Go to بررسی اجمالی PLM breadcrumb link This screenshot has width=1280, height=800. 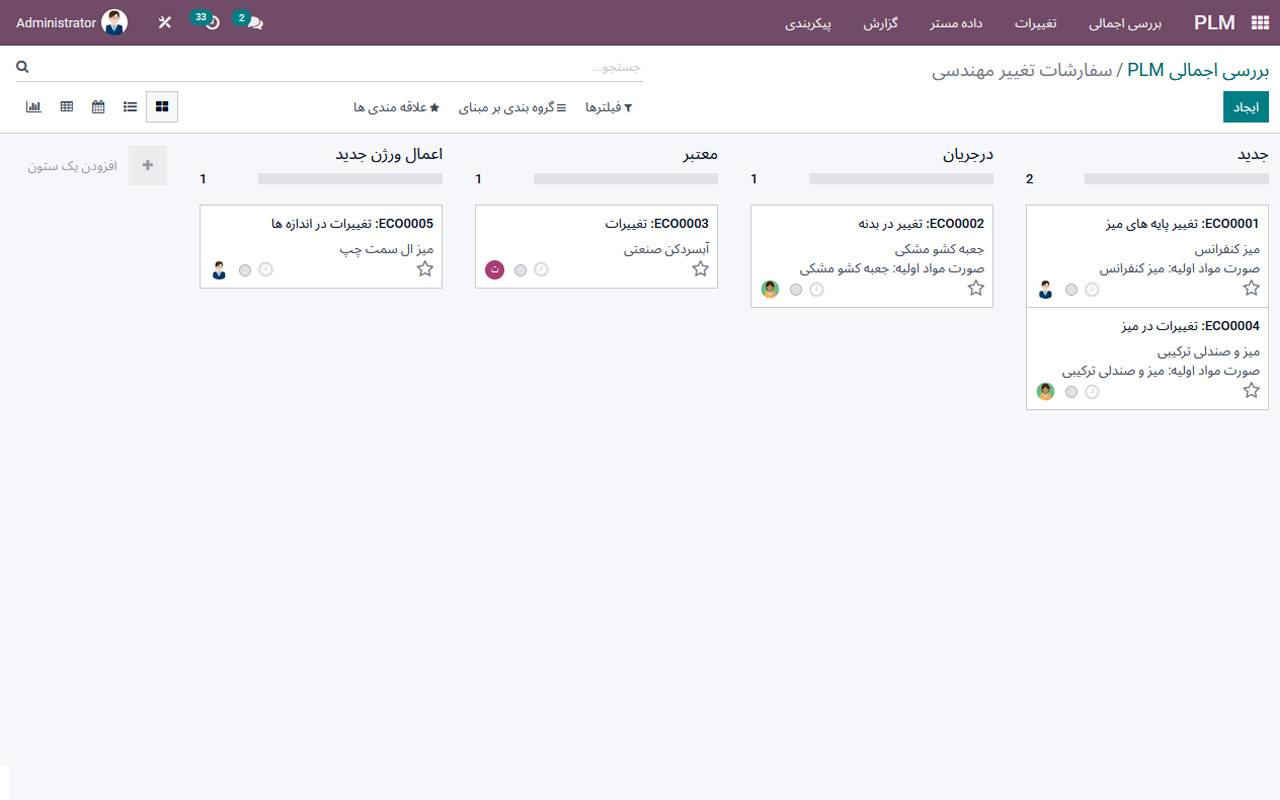[x=1198, y=71]
